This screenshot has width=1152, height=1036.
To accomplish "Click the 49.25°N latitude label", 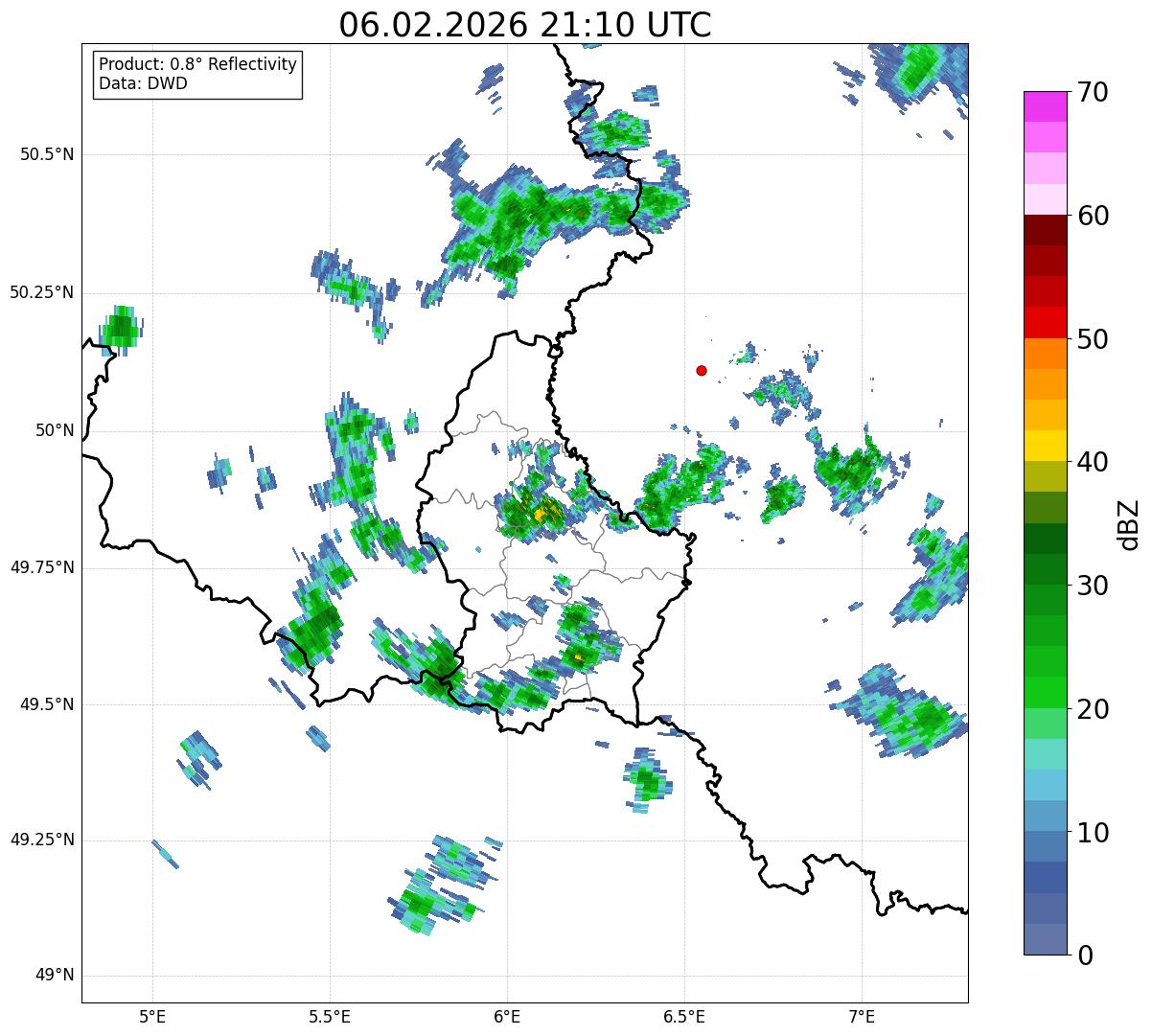I will point(42,840).
